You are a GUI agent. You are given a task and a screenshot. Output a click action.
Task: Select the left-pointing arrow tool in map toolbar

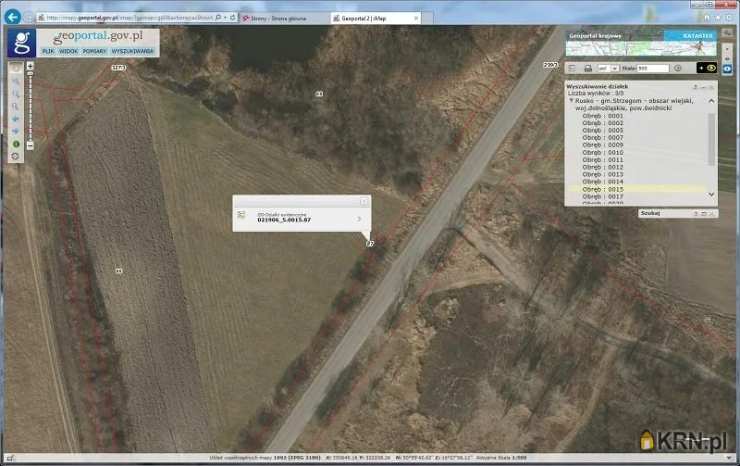[15, 117]
